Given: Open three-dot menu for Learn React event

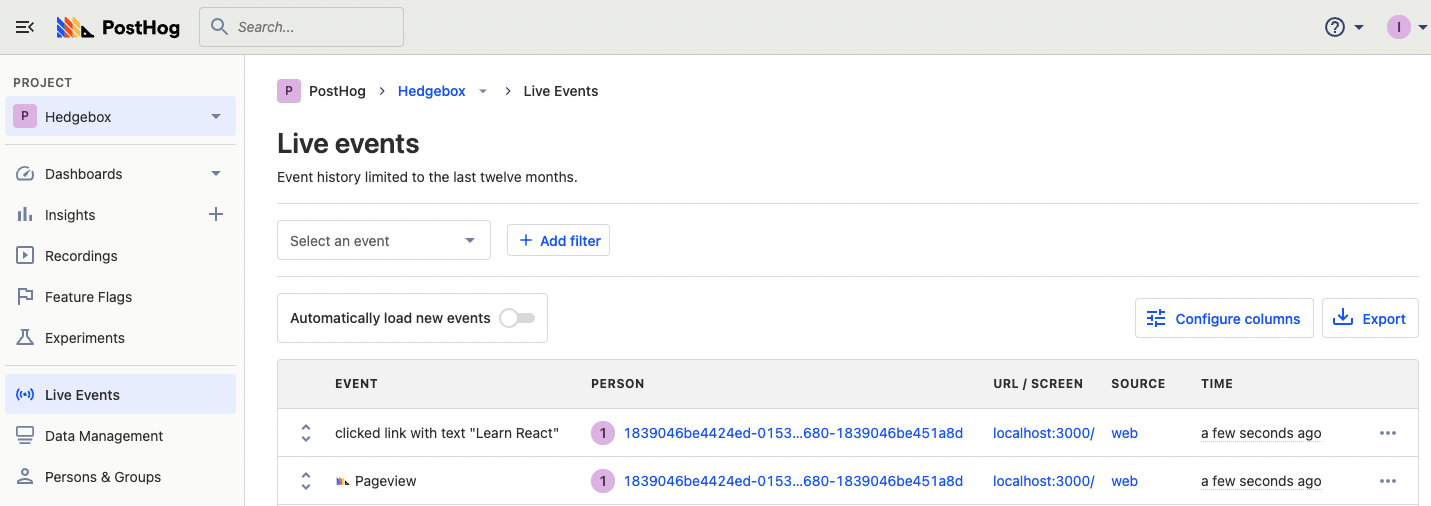Looking at the screenshot, I should click(x=1387, y=433).
